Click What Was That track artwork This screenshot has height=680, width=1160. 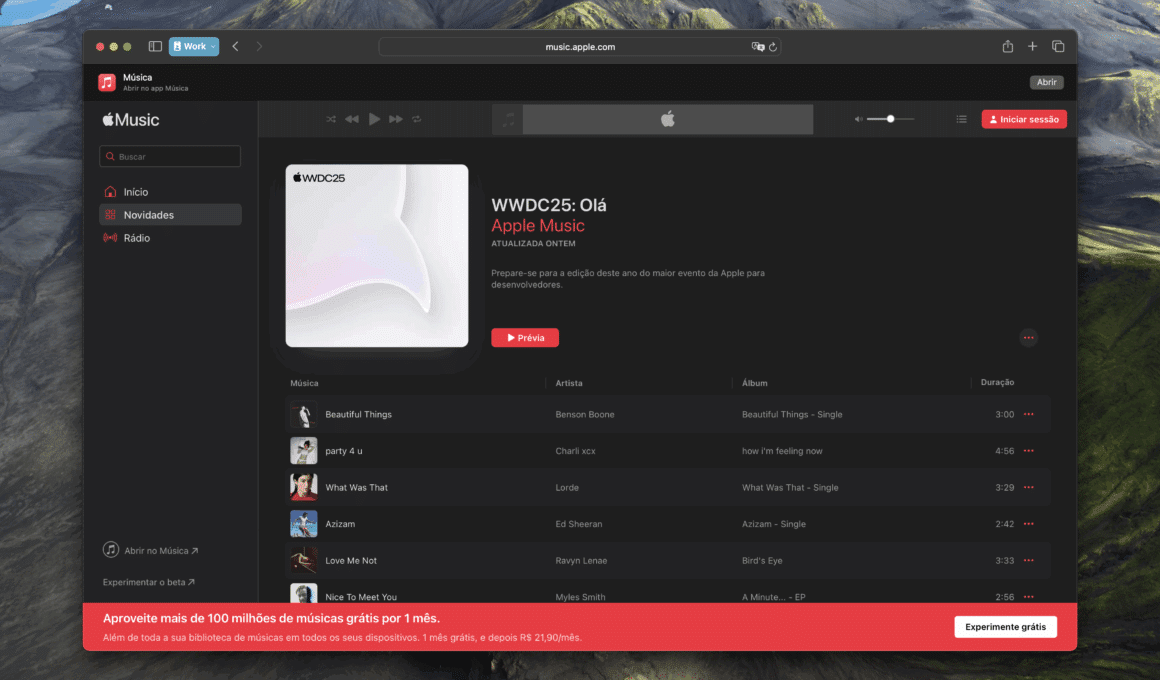(303, 488)
